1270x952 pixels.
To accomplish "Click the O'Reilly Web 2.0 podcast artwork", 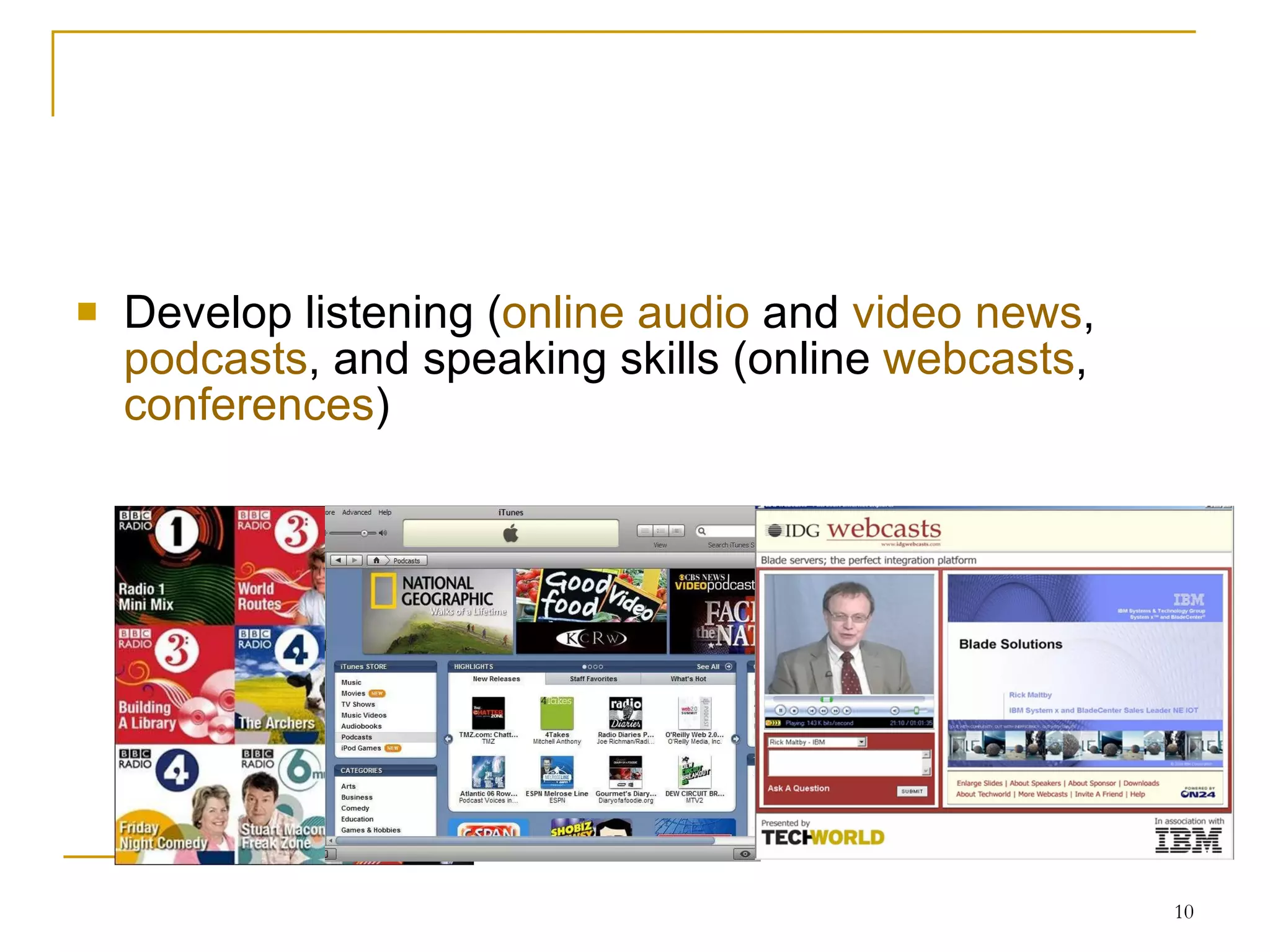I will [x=695, y=713].
